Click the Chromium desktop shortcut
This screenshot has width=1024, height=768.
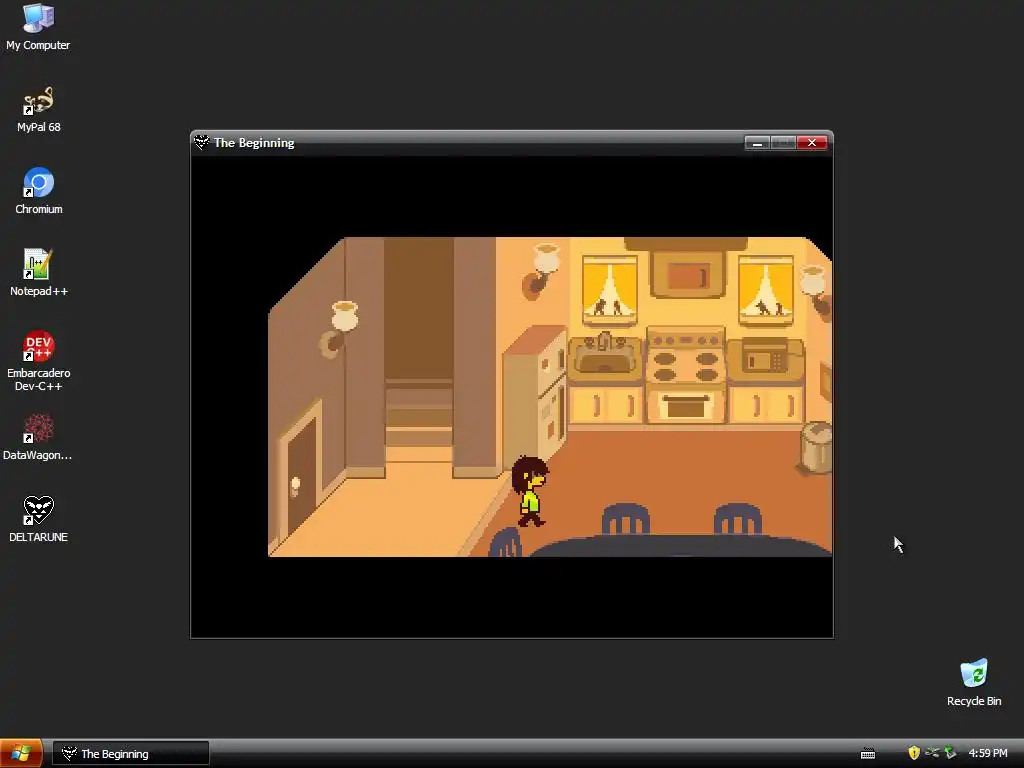pos(39,191)
